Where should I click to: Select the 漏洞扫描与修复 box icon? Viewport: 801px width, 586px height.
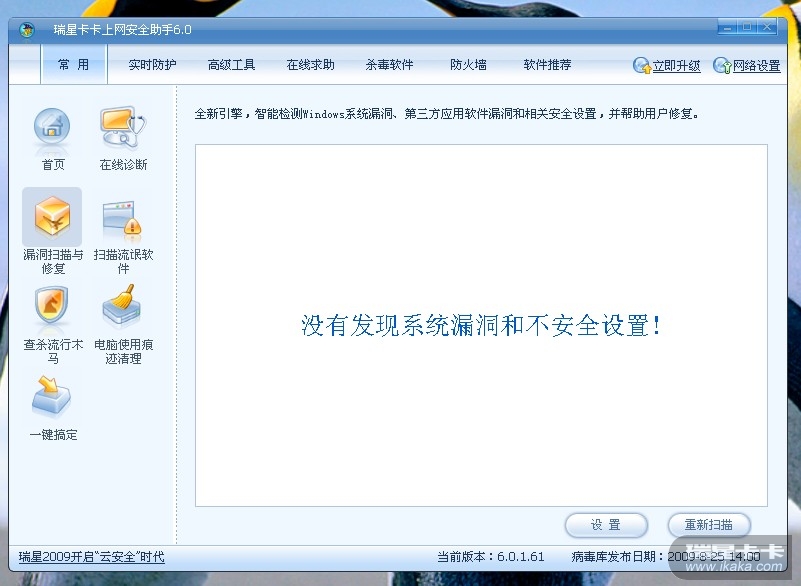[x=52, y=217]
